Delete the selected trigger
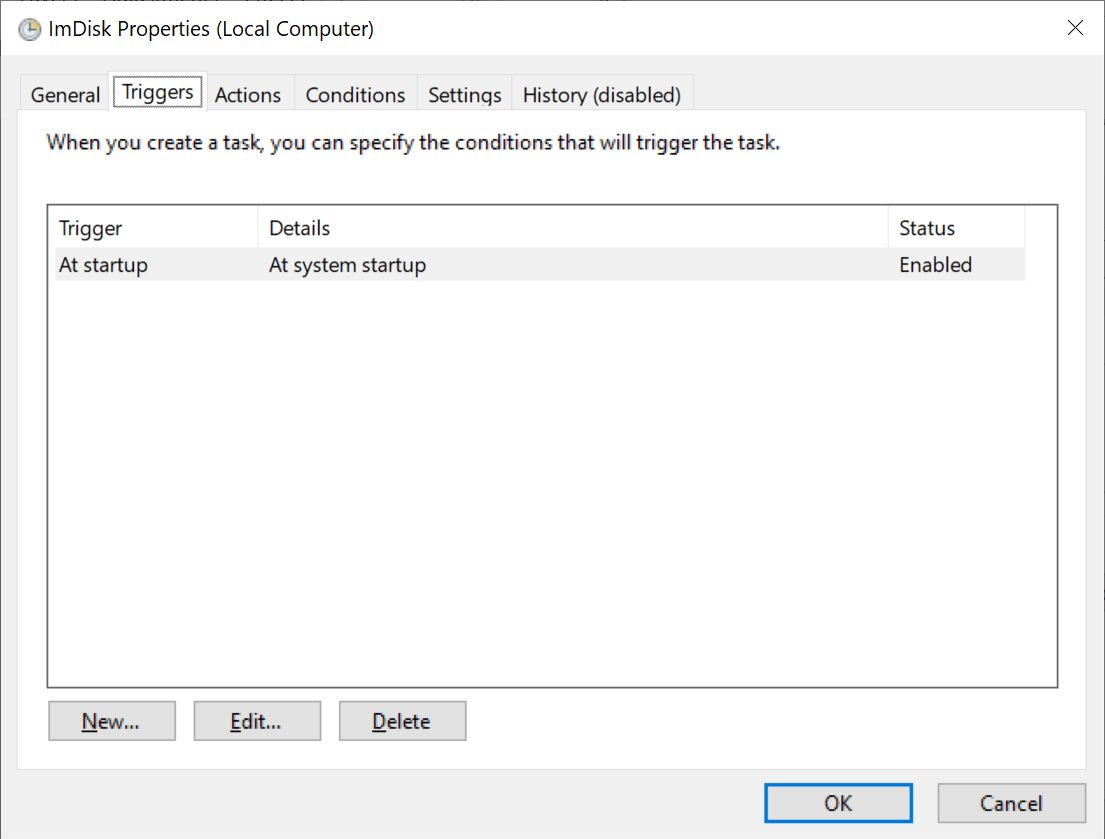Viewport: 1105px width, 839px height. [x=402, y=721]
